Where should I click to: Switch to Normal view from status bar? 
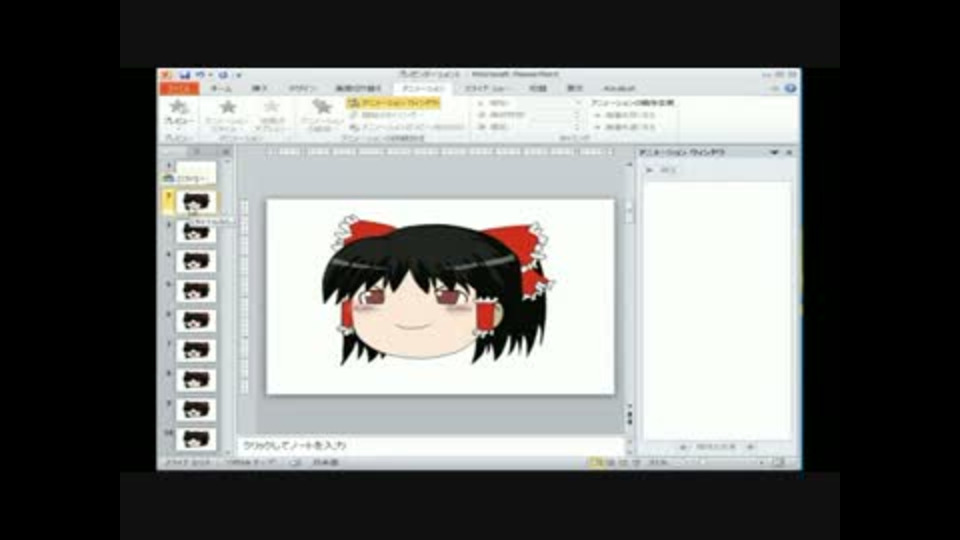coord(596,463)
